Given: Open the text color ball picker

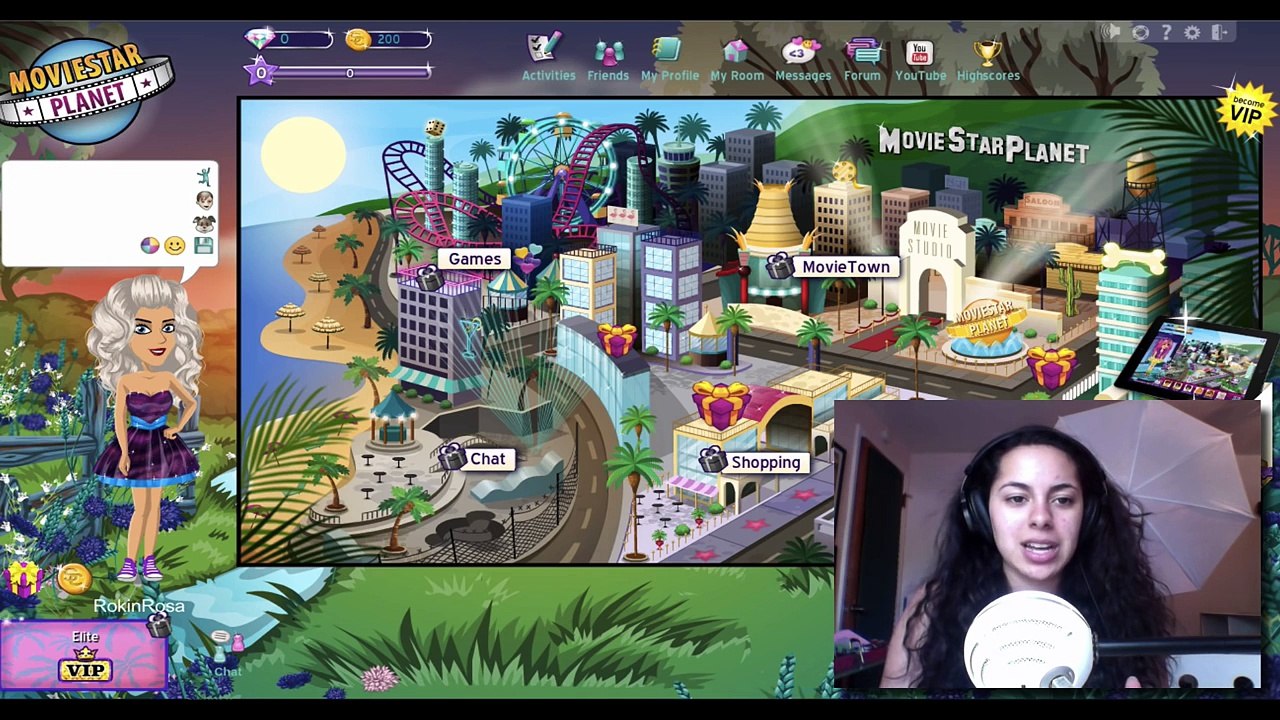Looking at the screenshot, I should [149, 245].
